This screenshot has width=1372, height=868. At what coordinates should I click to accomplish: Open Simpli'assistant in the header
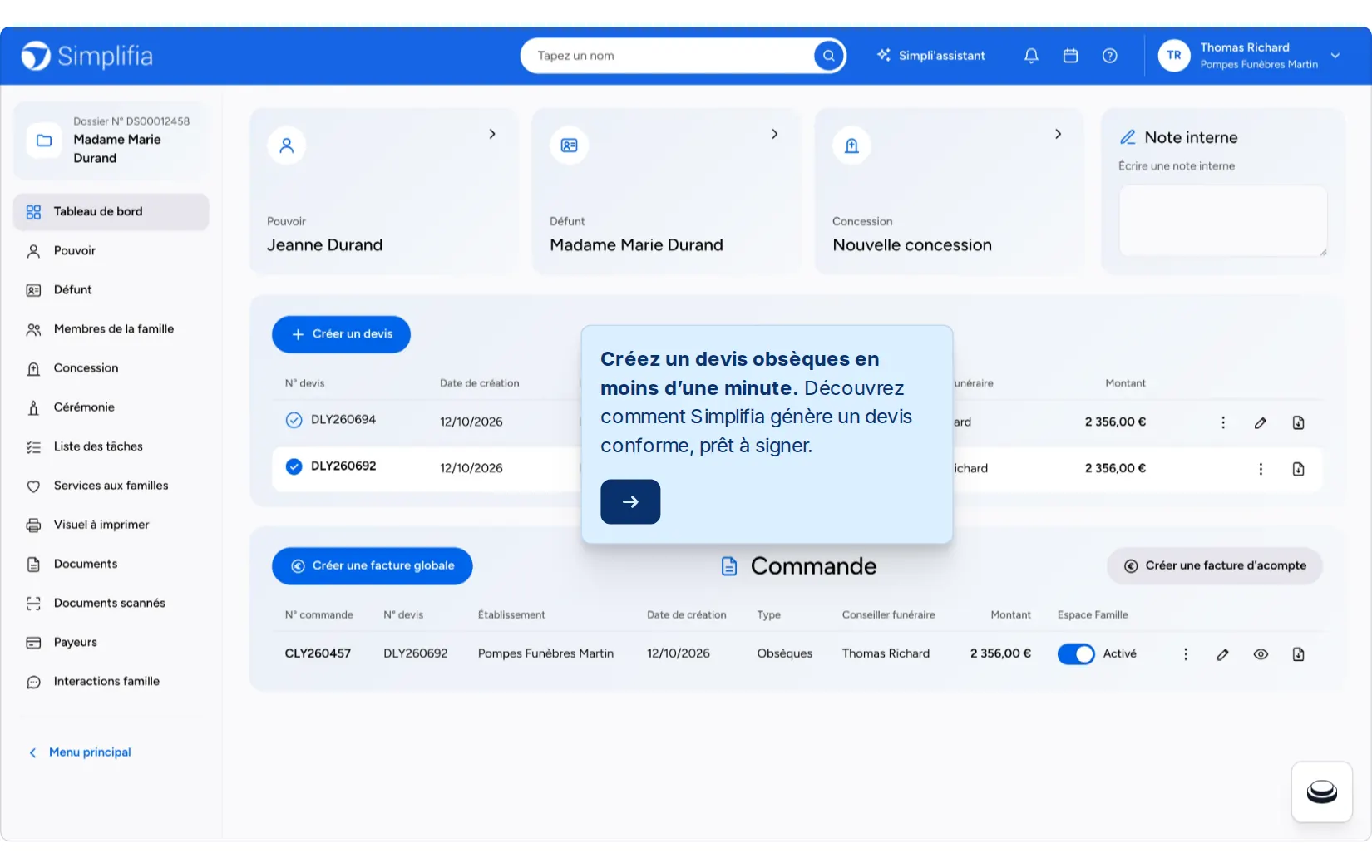[930, 56]
